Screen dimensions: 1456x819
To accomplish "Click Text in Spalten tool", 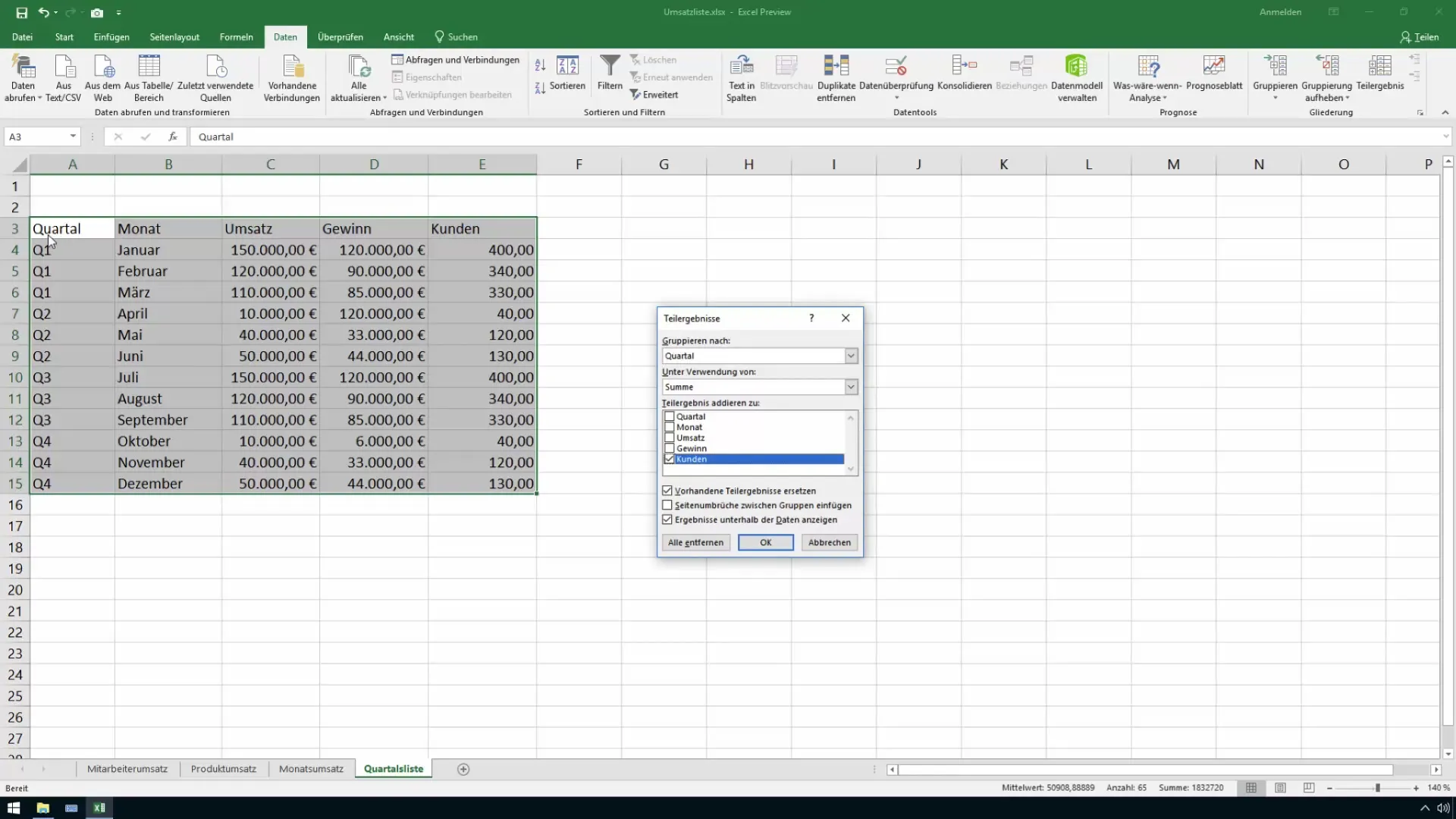I will pos(741,78).
